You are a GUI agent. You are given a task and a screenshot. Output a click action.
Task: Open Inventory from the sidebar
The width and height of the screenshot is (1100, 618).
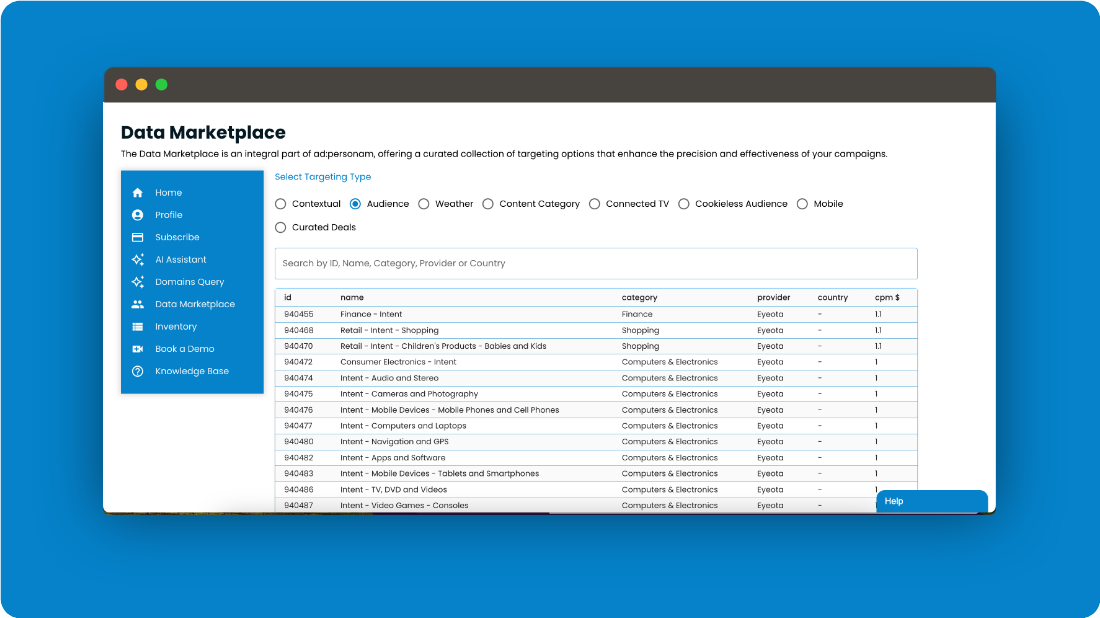coord(175,327)
